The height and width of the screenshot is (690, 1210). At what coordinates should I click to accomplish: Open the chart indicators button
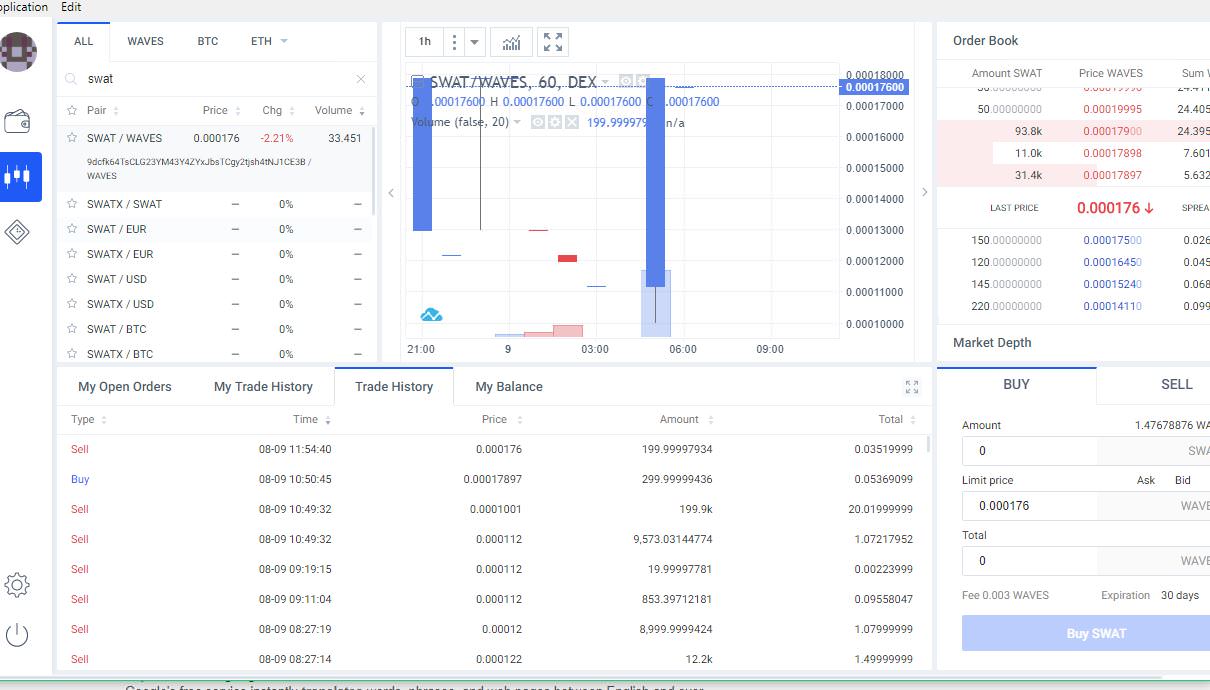511,42
